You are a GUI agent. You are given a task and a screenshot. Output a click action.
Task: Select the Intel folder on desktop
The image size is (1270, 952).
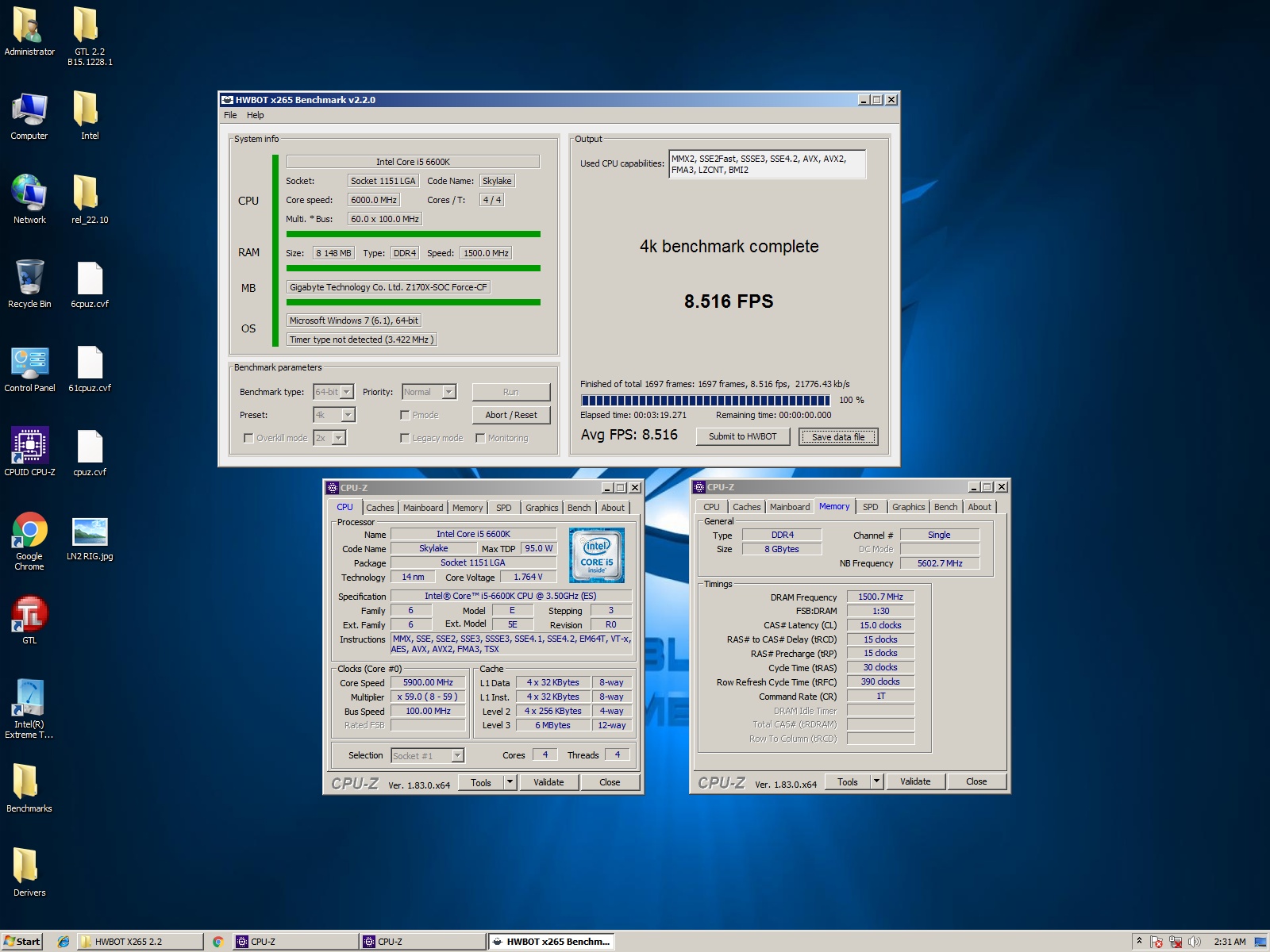pos(90,117)
